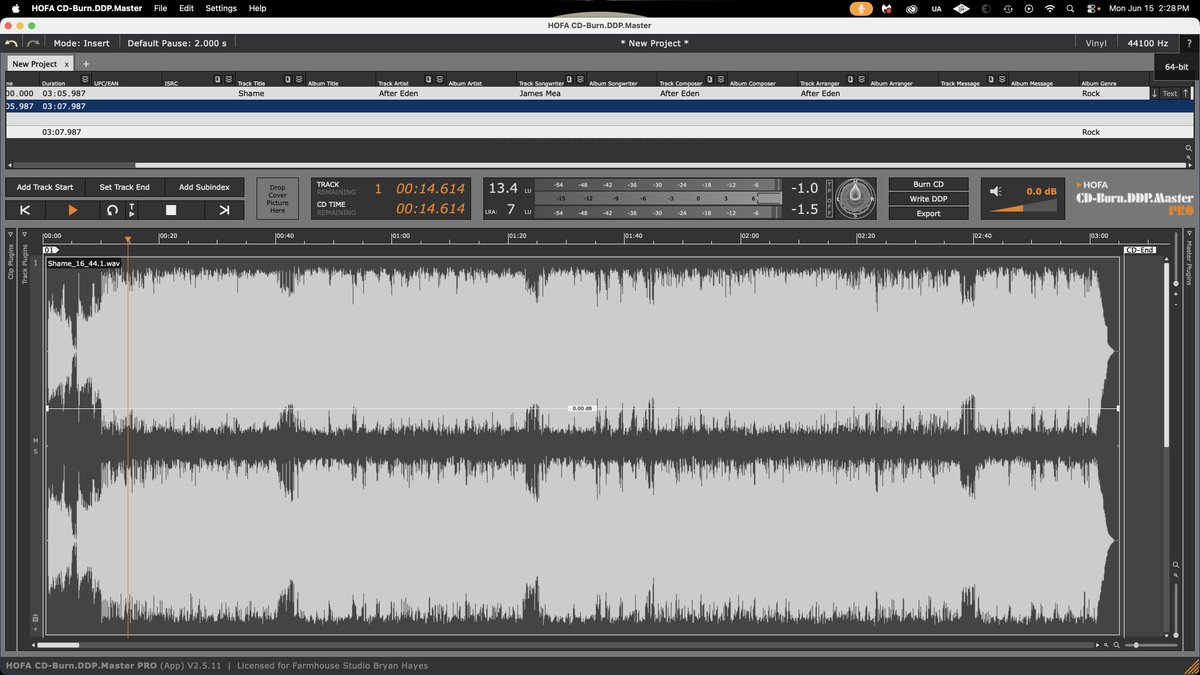Open the Settings menu
Image resolution: width=1200 pixels, height=675 pixels.
coord(221,8)
